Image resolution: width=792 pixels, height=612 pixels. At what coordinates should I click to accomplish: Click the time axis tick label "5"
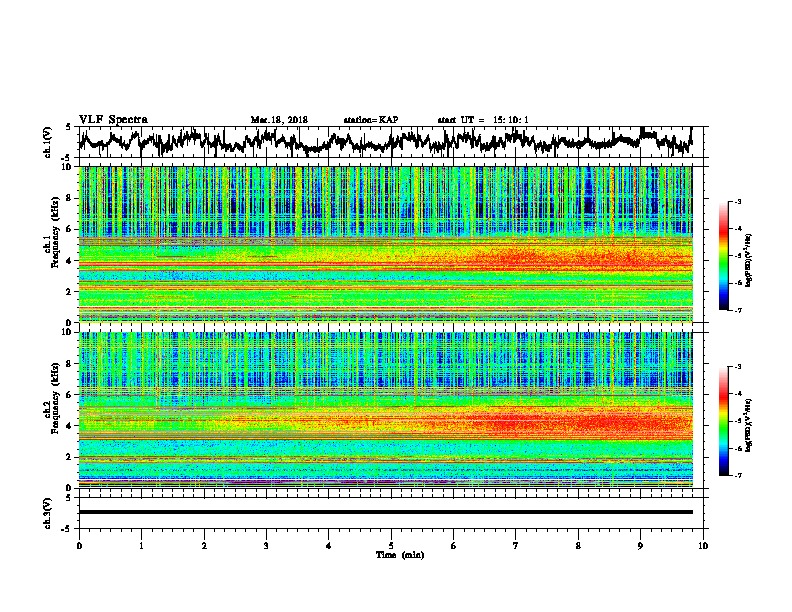[391, 546]
